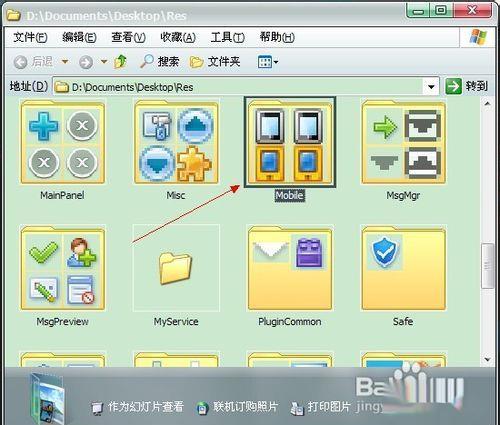Screen dimensions: 500x425
Task: Open the PluginCommon folder thumbnail
Action: coord(290,268)
